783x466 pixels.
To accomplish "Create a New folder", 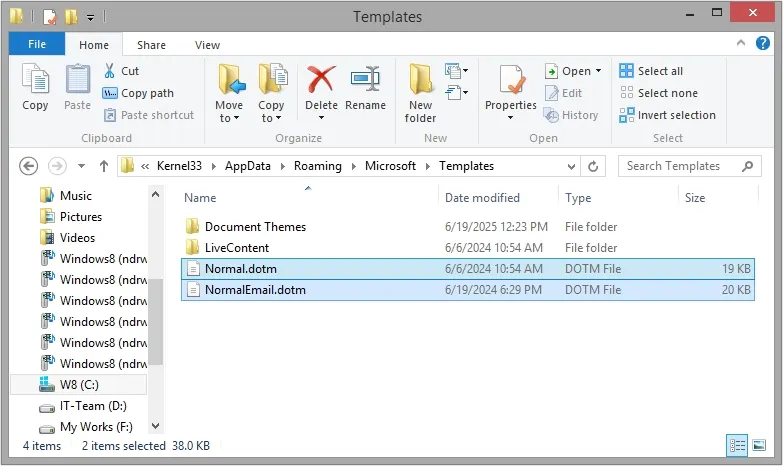I will [x=420, y=93].
